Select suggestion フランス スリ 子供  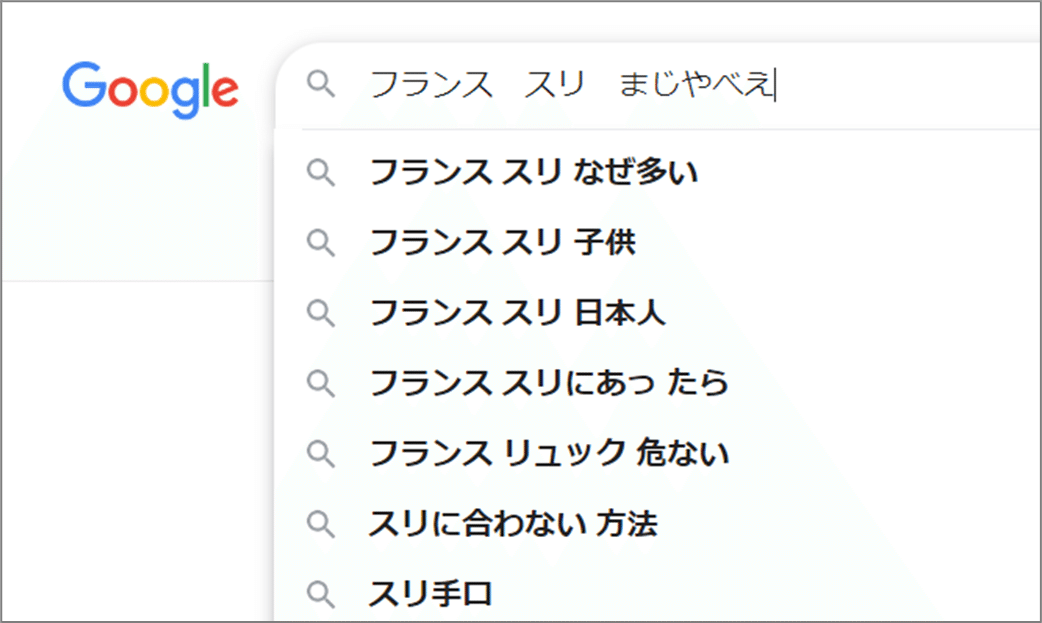503,243
